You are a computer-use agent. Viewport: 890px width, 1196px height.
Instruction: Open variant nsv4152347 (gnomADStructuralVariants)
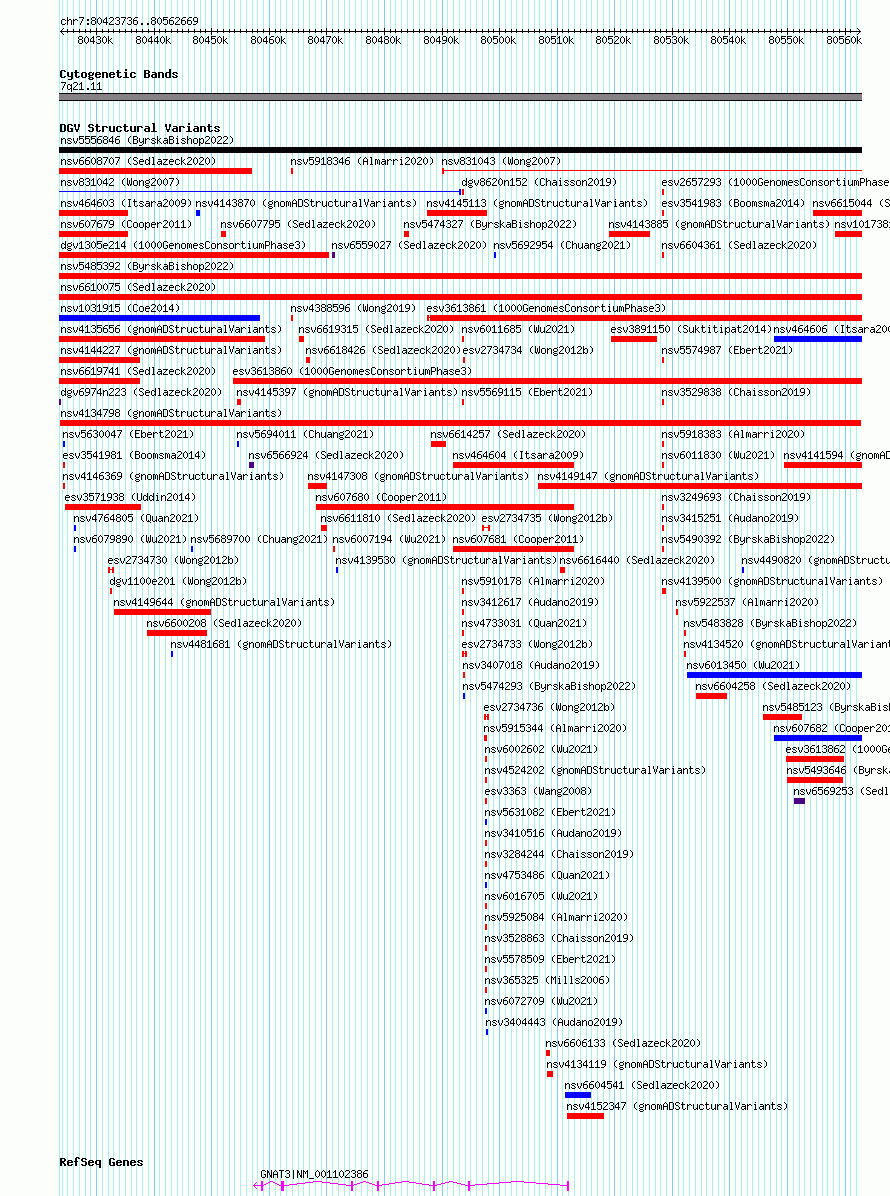[677, 1106]
